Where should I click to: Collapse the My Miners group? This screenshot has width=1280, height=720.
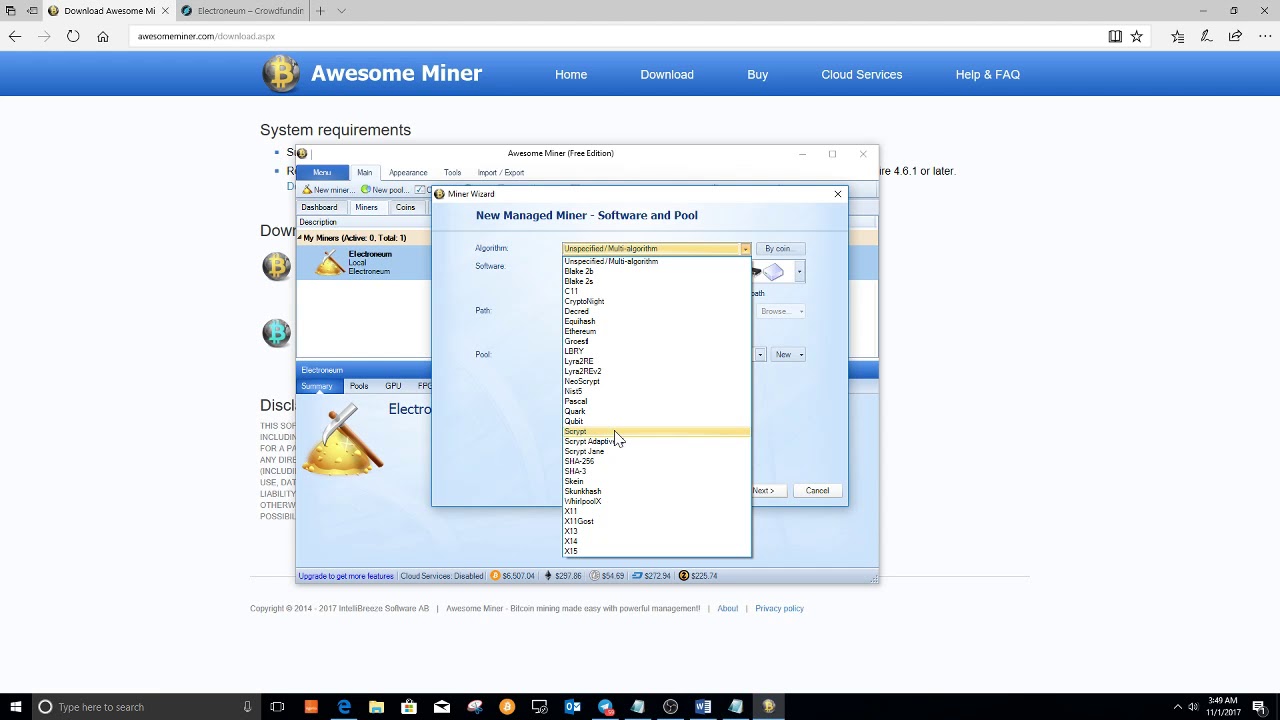(299, 238)
